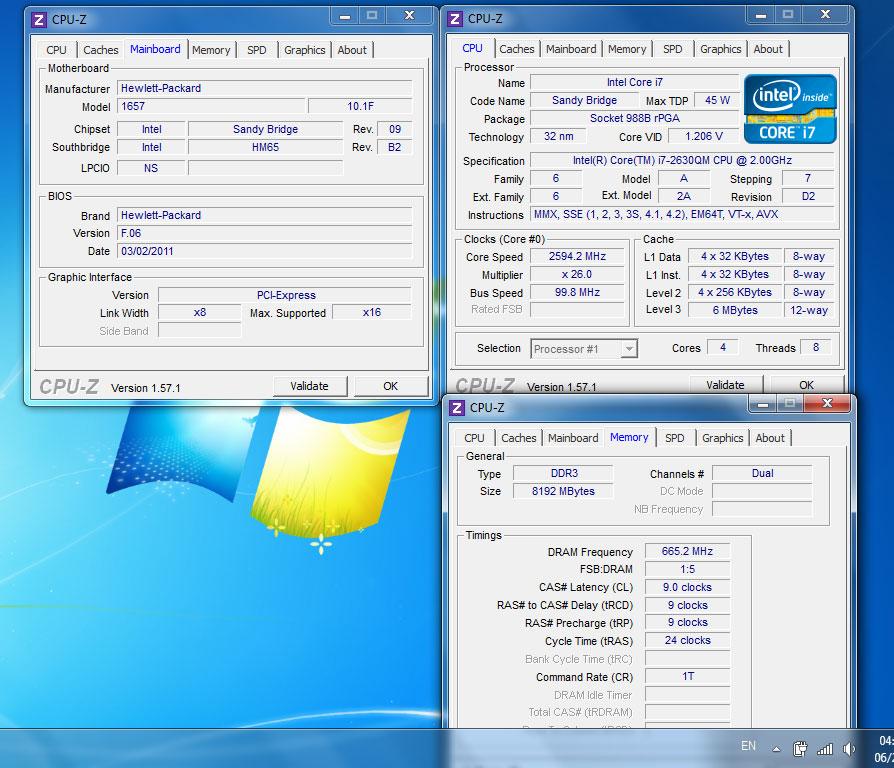Click the Level 3 cache 6 MBytes value
The height and width of the screenshot is (768, 894).
tap(735, 310)
